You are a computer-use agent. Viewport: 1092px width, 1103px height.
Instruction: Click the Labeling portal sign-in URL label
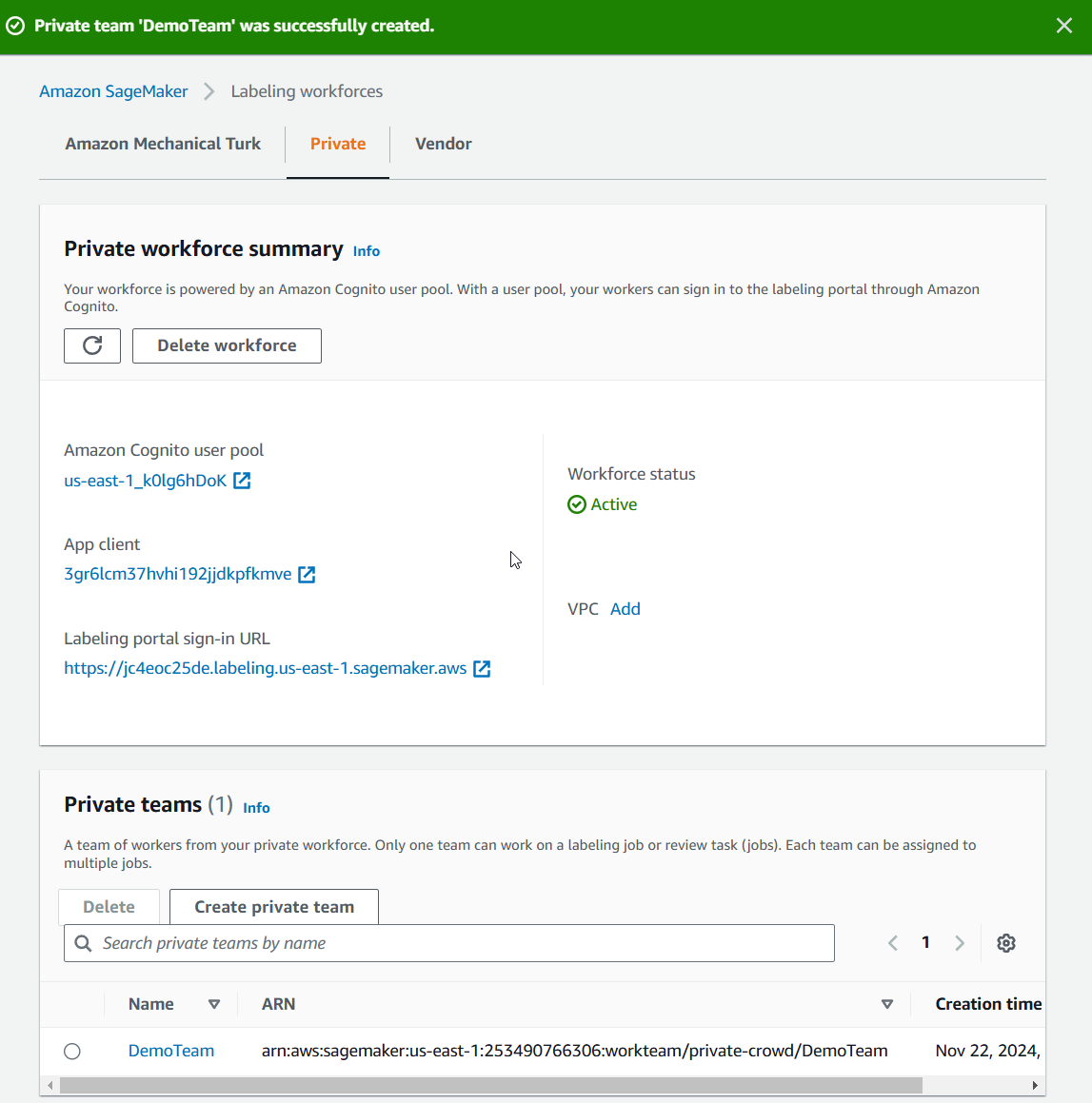167,639
